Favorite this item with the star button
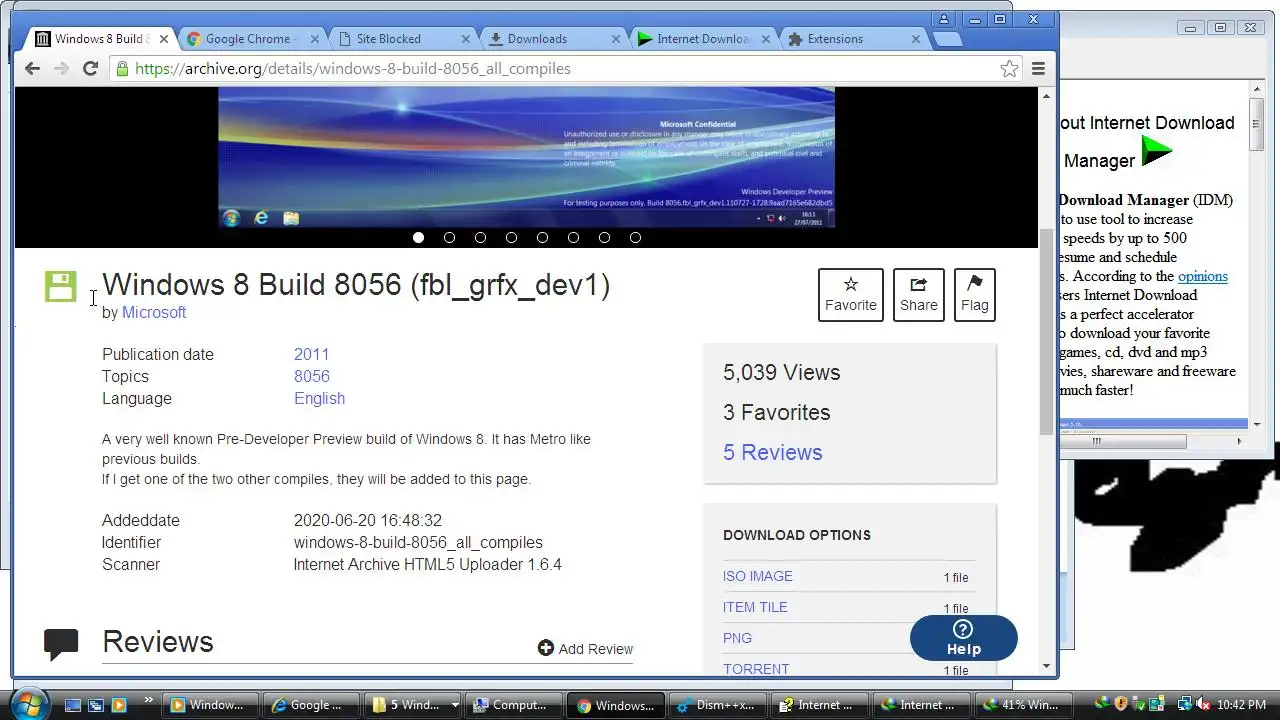The height and width of the screenshot is (720, 1280). [x=850, y=295]
